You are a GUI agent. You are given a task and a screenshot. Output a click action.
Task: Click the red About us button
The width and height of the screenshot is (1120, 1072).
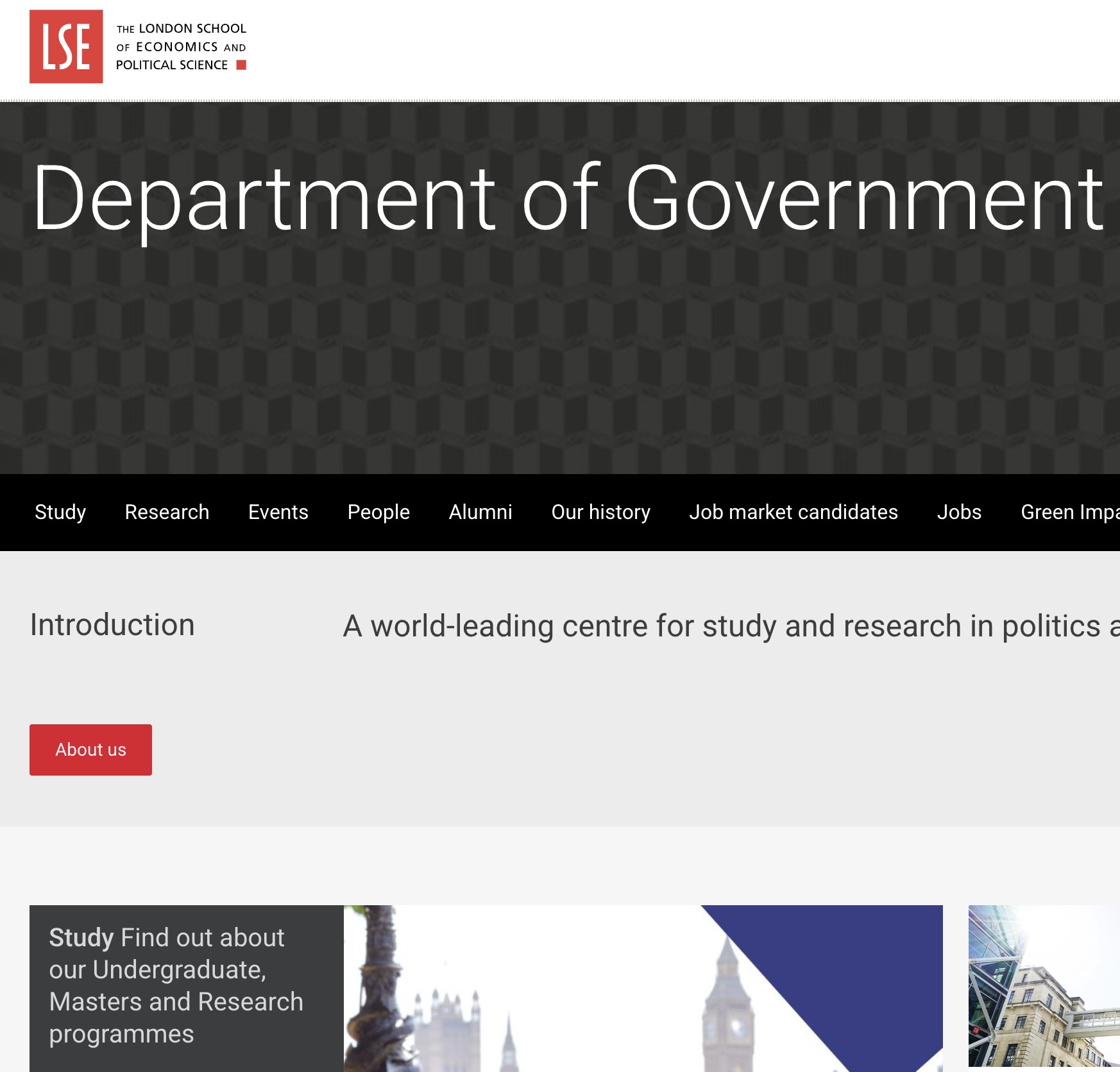(x=90, y=749)
